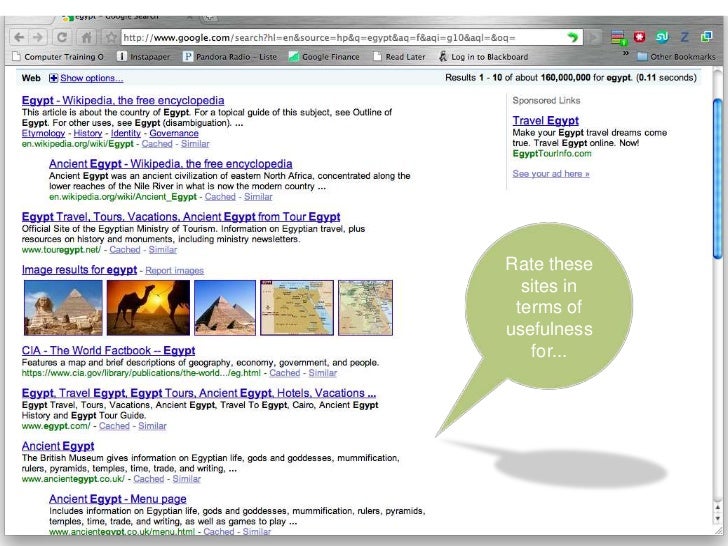Expand hidden bookmarks with the » chevron
728x546 pixels.
(x=626, y=53)
